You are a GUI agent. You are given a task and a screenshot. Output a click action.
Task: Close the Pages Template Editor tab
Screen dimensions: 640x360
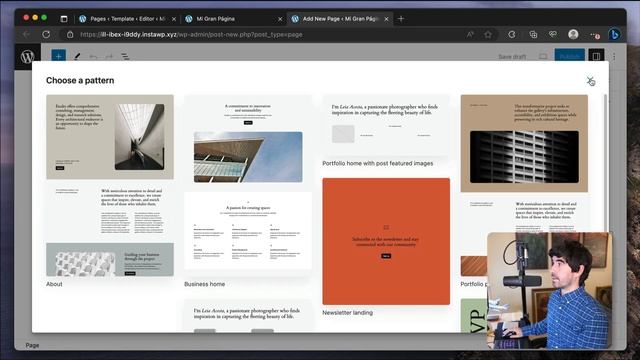[174, 19]
